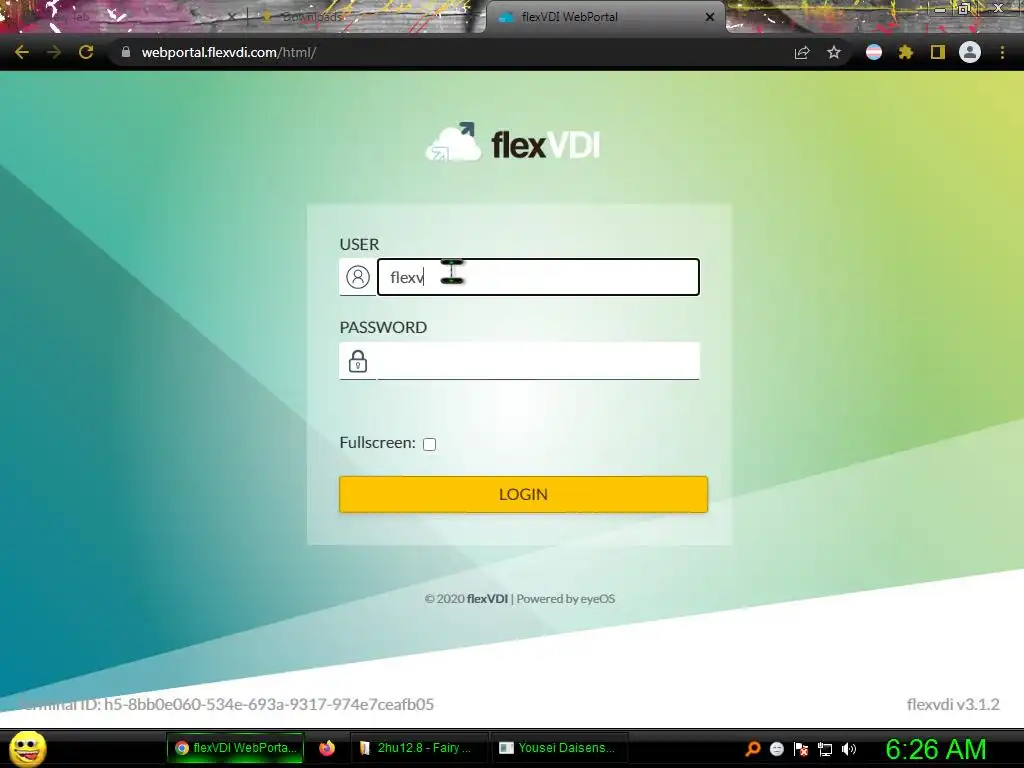Image resolution: width=1024 pixels, height=768 pixels.
Task: Focus the PASSWORD field
Action: click(x=538, y=360)
